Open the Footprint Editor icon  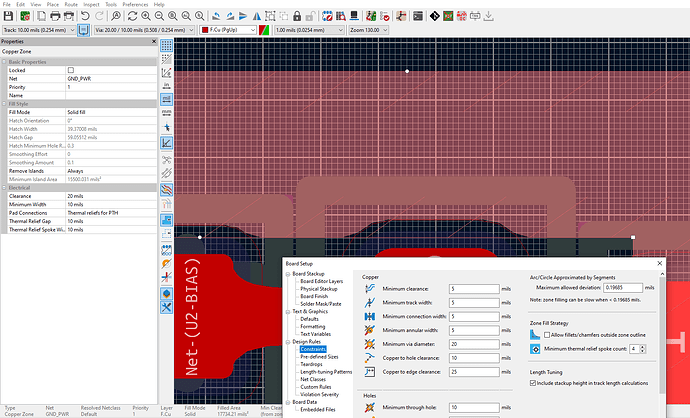click(327, 16)
